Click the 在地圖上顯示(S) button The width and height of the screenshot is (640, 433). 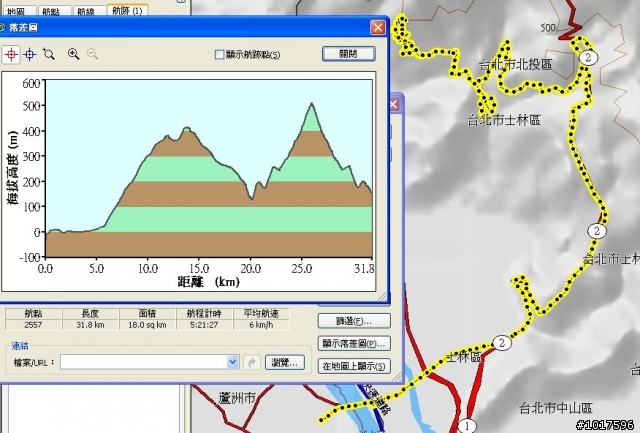354,366
